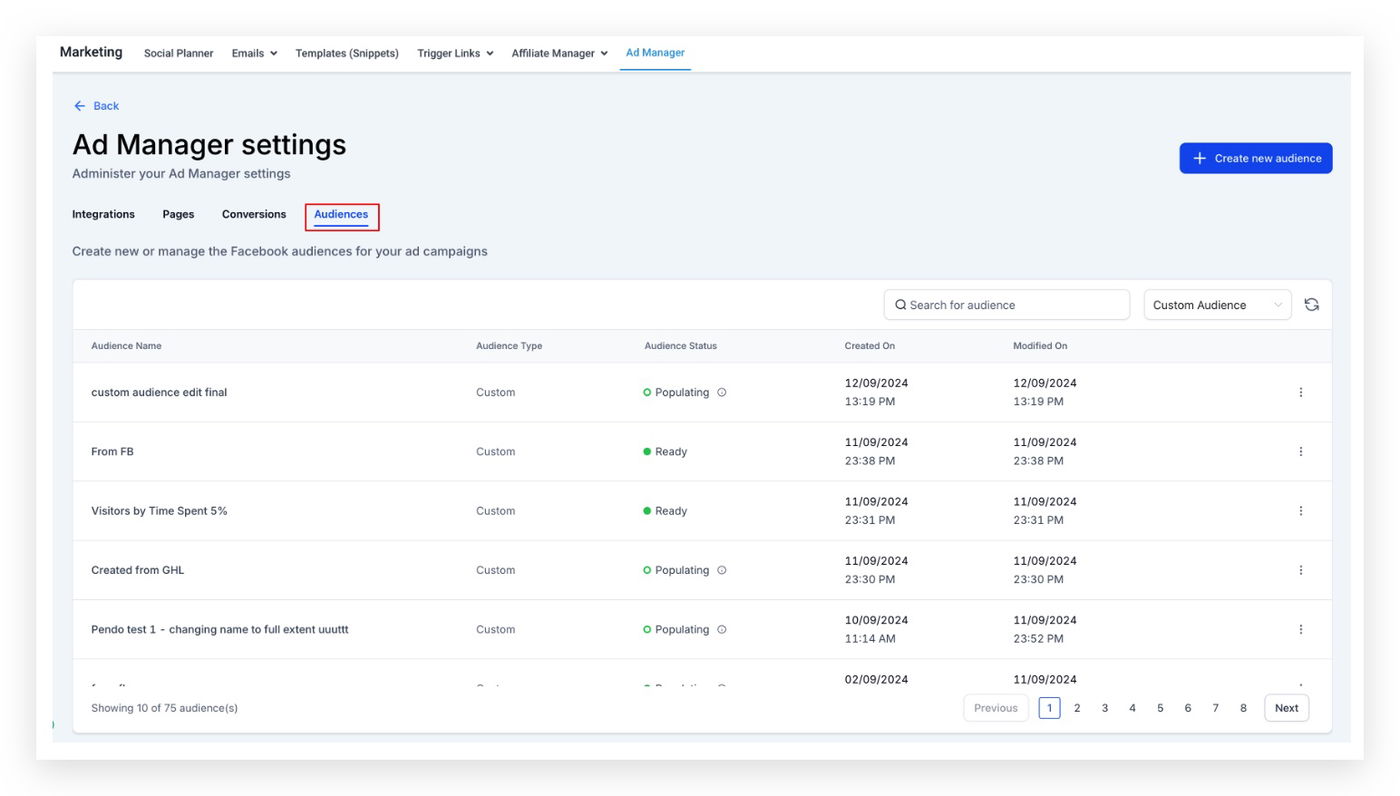Click the Next pagination button
This screenshot has height=796, width=1400.
tap(1286, 708)
